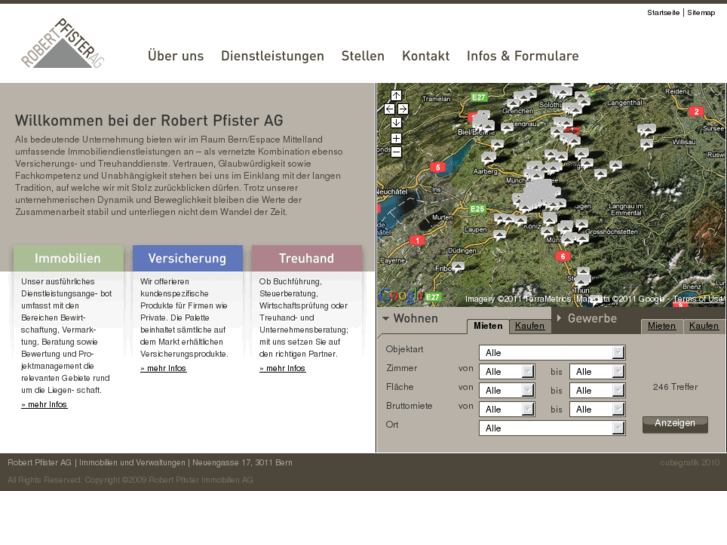This screenshot has height=545, width=727.
Task: Open the Stellen menu
Action: pos(363,56)
